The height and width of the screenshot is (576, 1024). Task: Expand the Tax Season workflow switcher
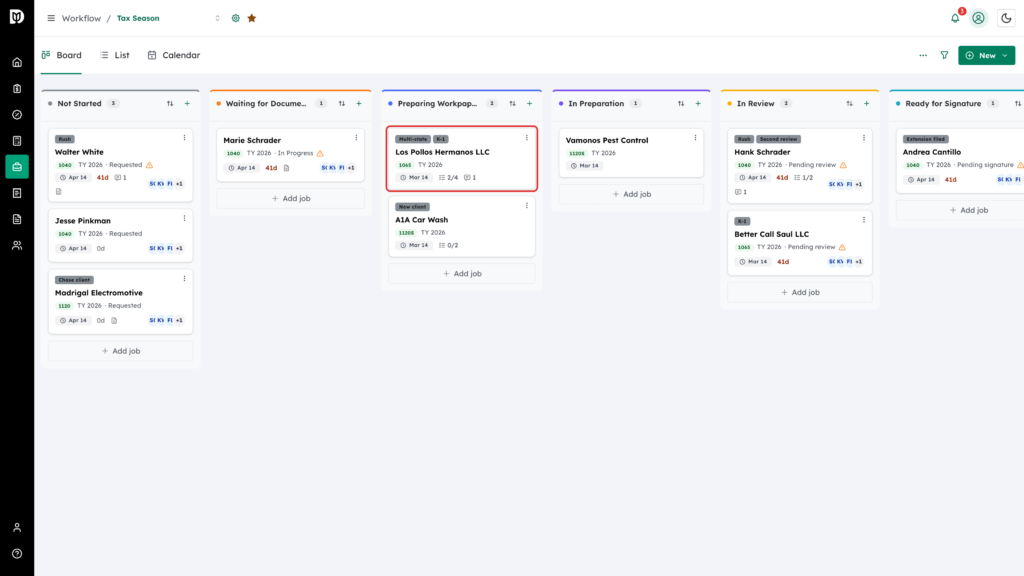pyautogui.click(x=217, y=18)
